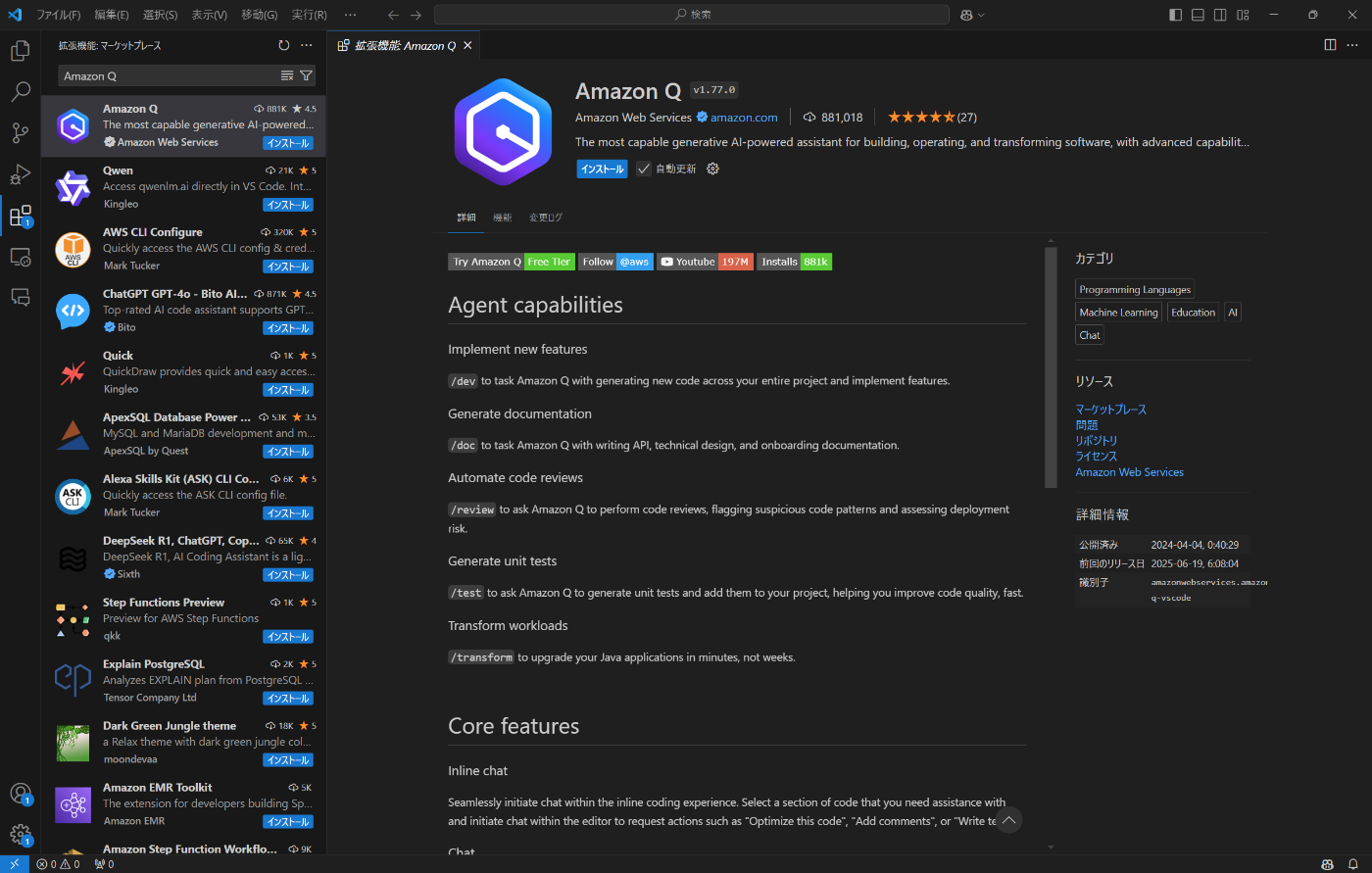Open remote window status bar button
The image size is (1372, 873).
click(14, 864)
